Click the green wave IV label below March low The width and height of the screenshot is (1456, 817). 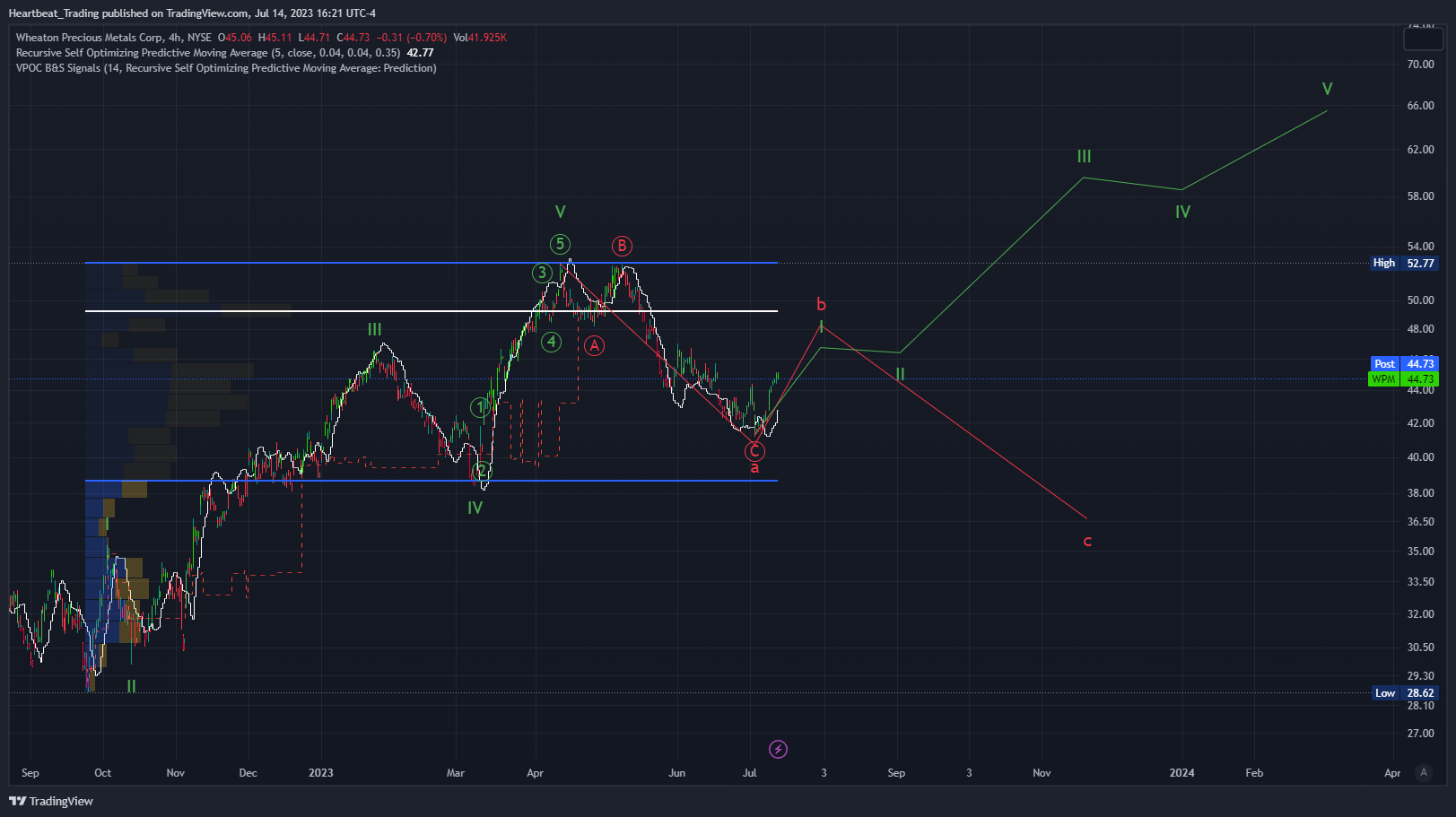point(475,508)
